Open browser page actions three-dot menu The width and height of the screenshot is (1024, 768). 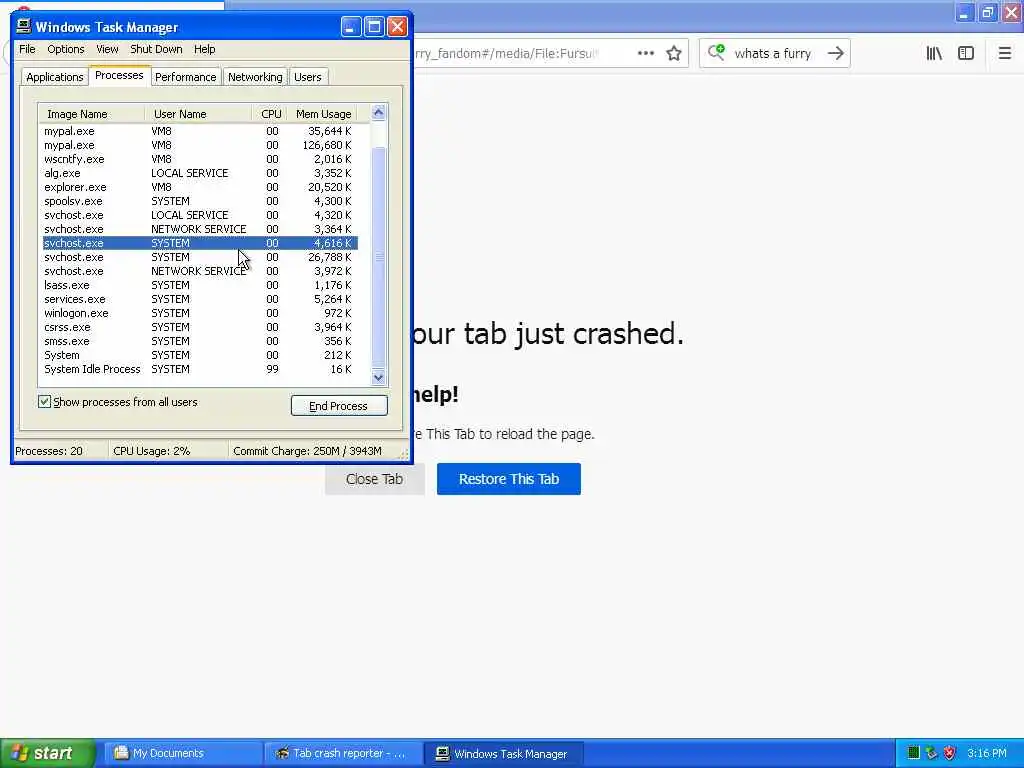click(x=645, y=54)
